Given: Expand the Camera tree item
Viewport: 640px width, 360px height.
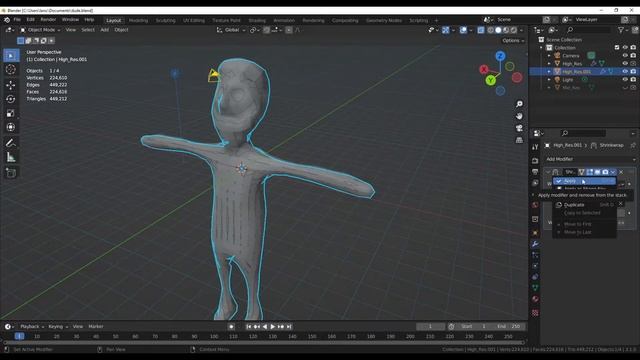Looking at the screenshot, I should coord(549,56).
